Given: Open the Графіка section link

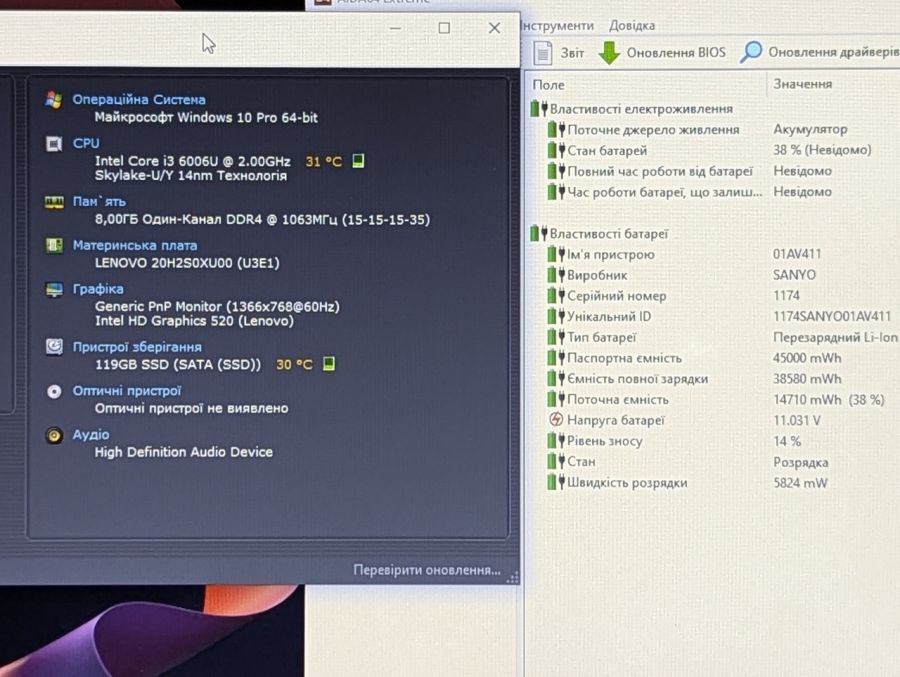Looking at the screenshot, I should click(98, 289).
